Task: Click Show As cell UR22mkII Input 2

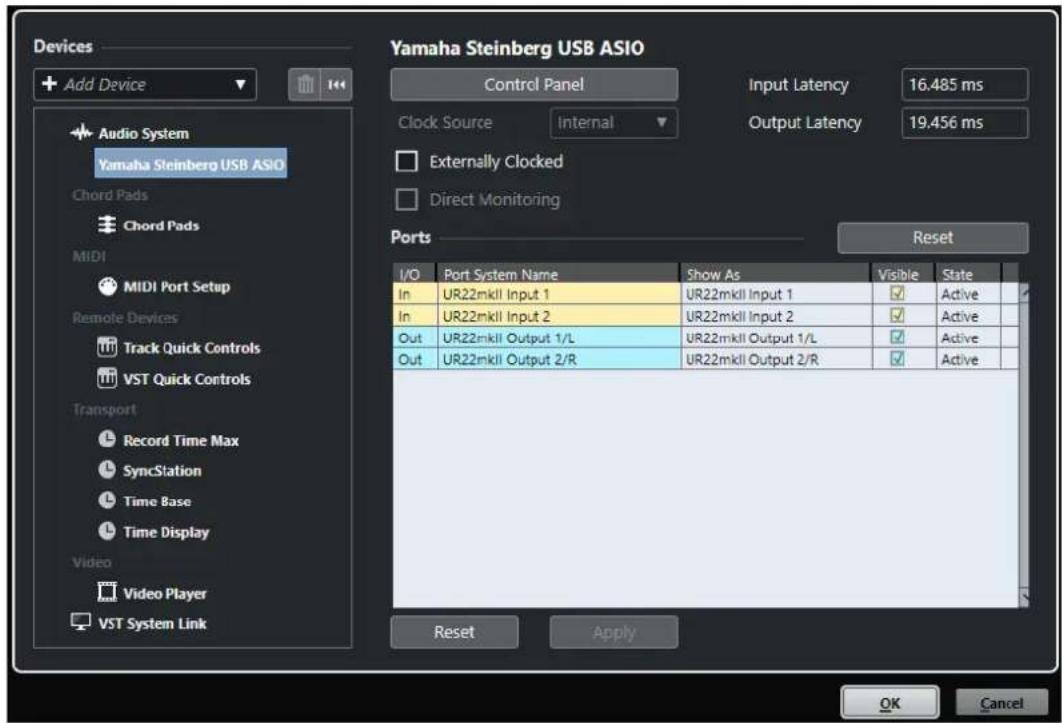Action: tap(776, 316)
